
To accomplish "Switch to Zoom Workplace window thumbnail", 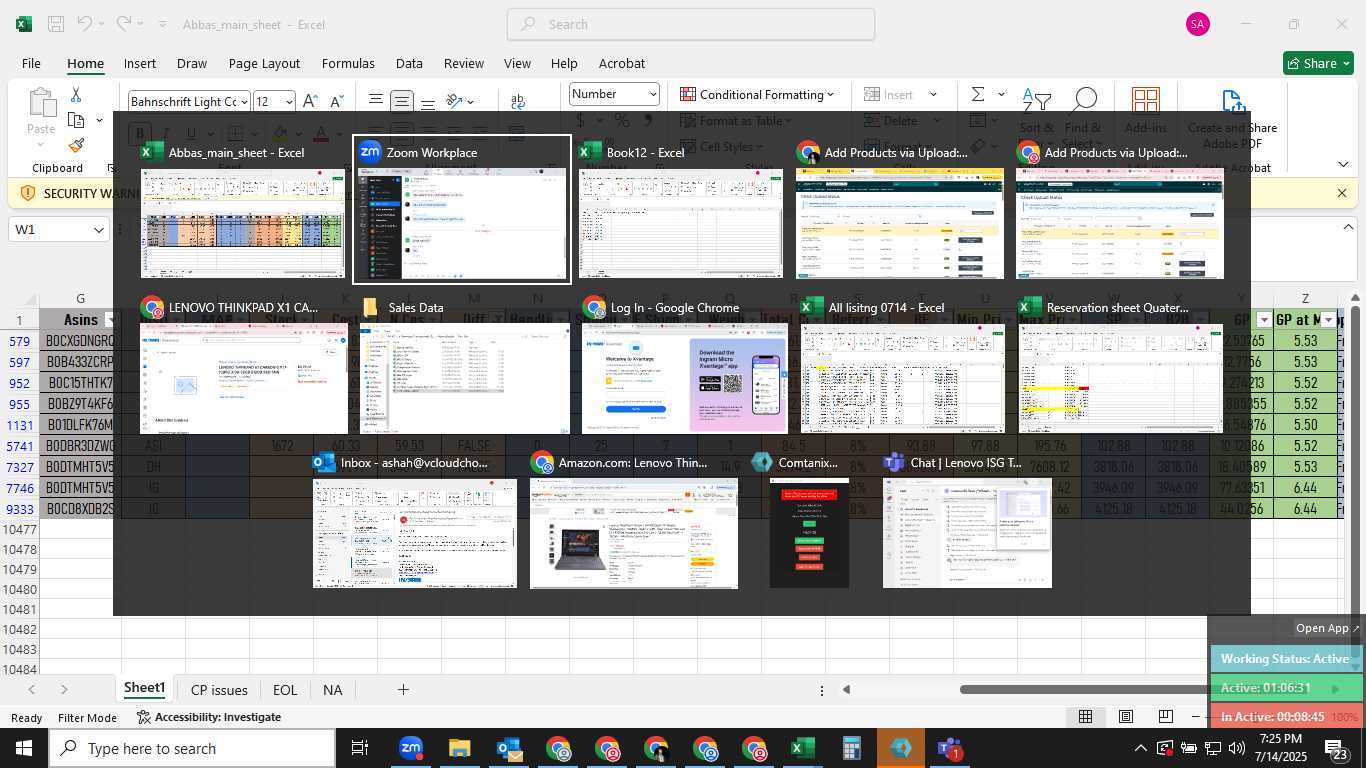I will coord(462,210).
